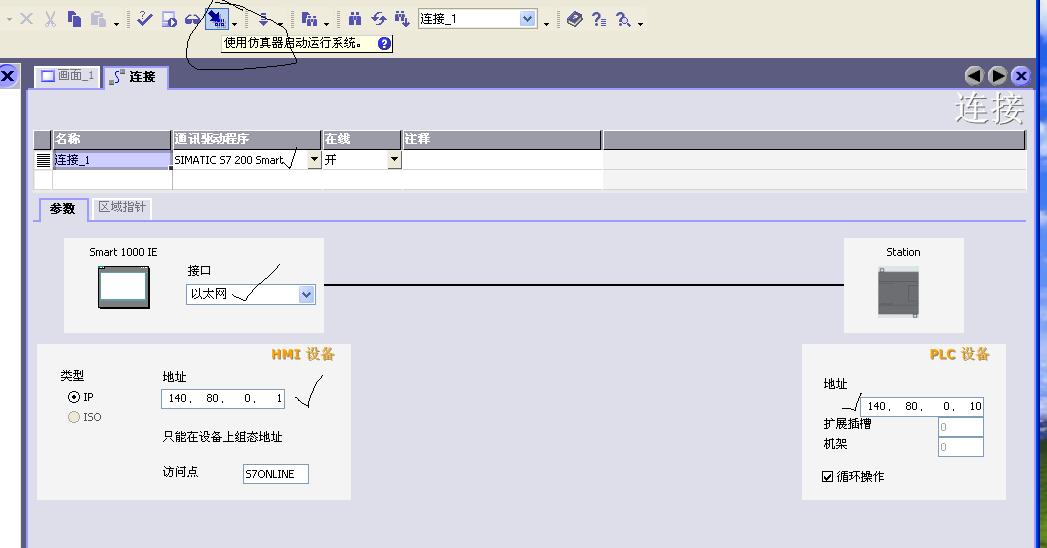Click the Smart 1000 IE panel image
The height and width of the screenshot is (548, 1047).
(x=124, y=287)
